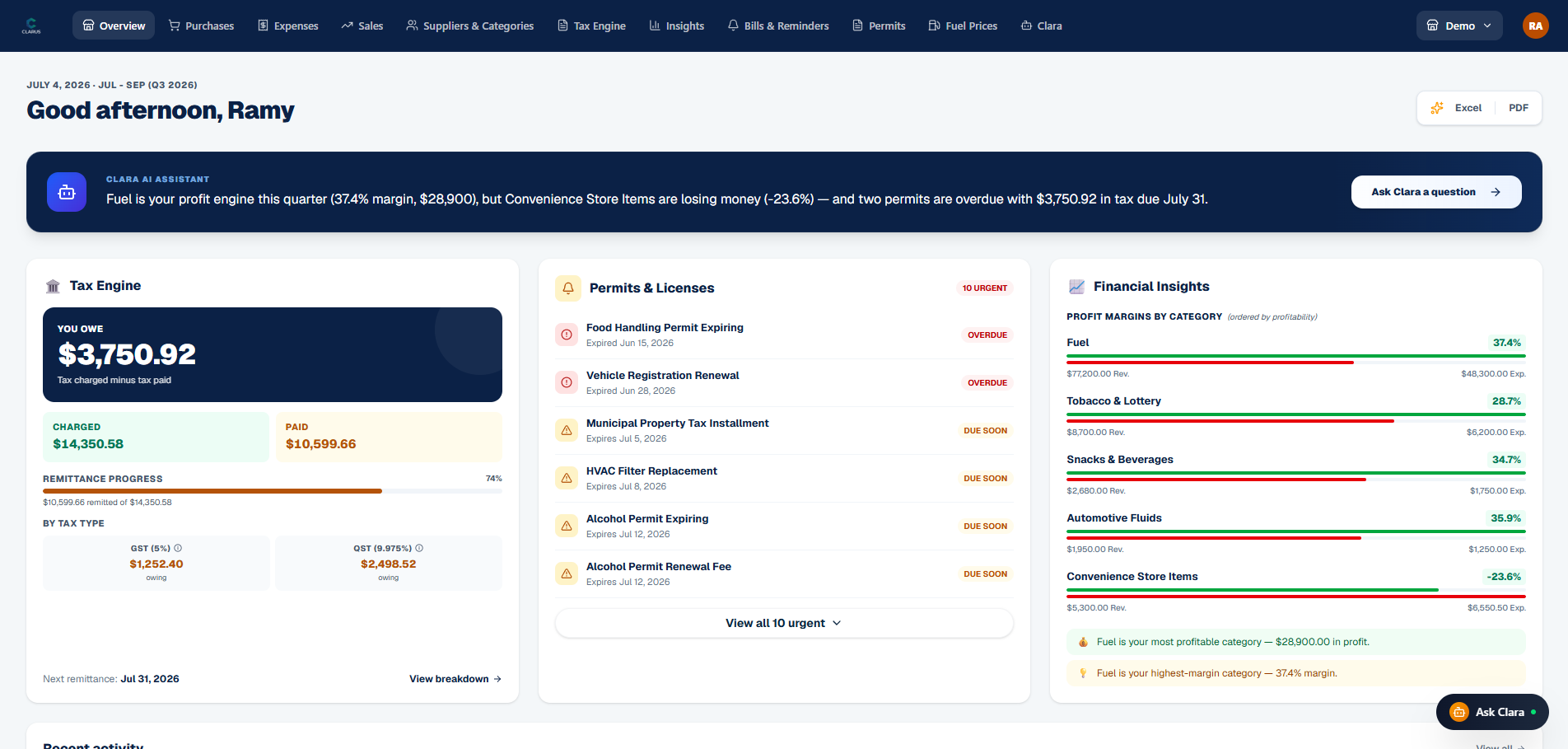Export overview to Excel

point(1468,108)
